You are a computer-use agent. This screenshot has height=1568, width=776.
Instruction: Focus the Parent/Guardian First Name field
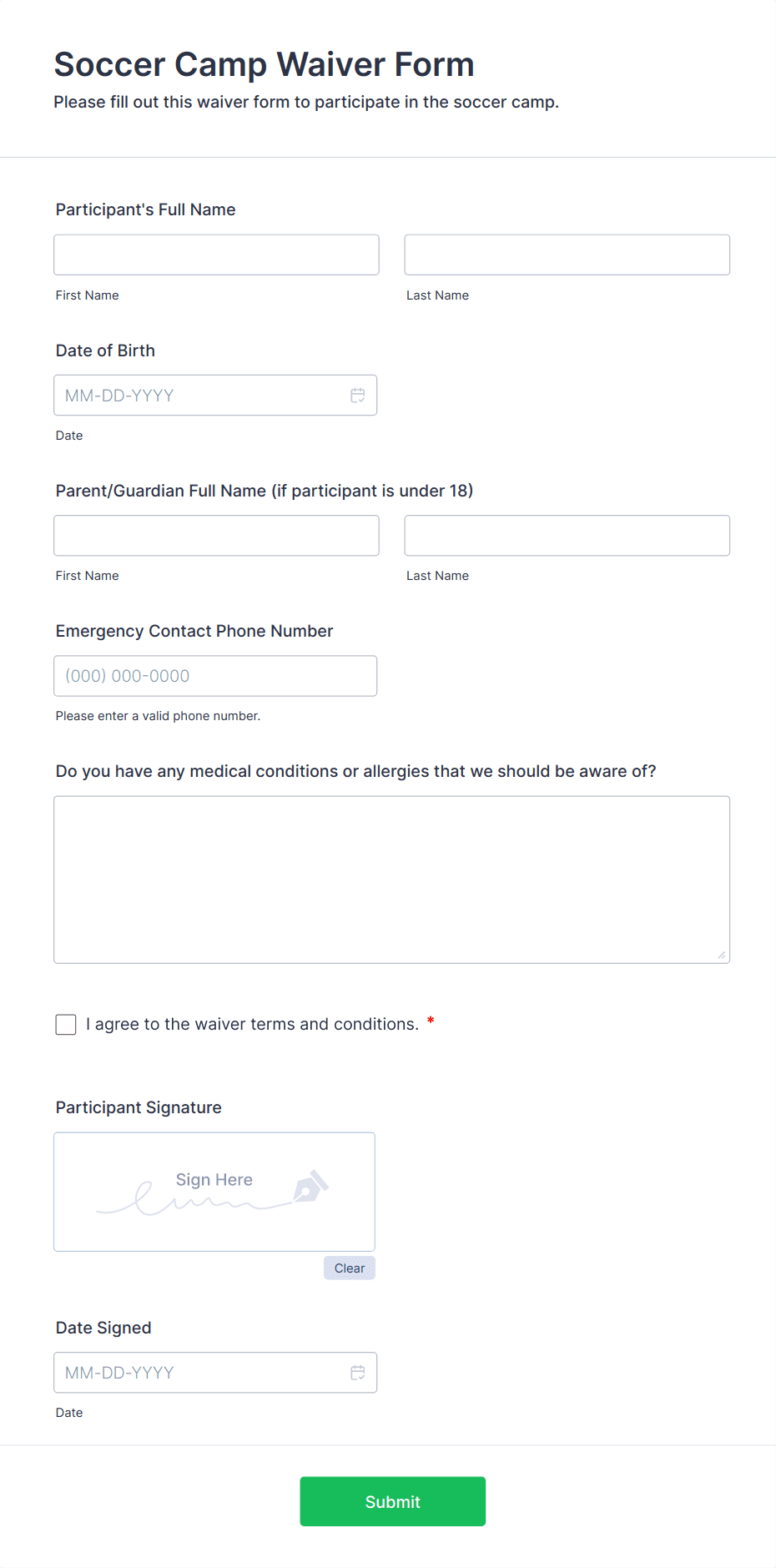pos(216,536)
